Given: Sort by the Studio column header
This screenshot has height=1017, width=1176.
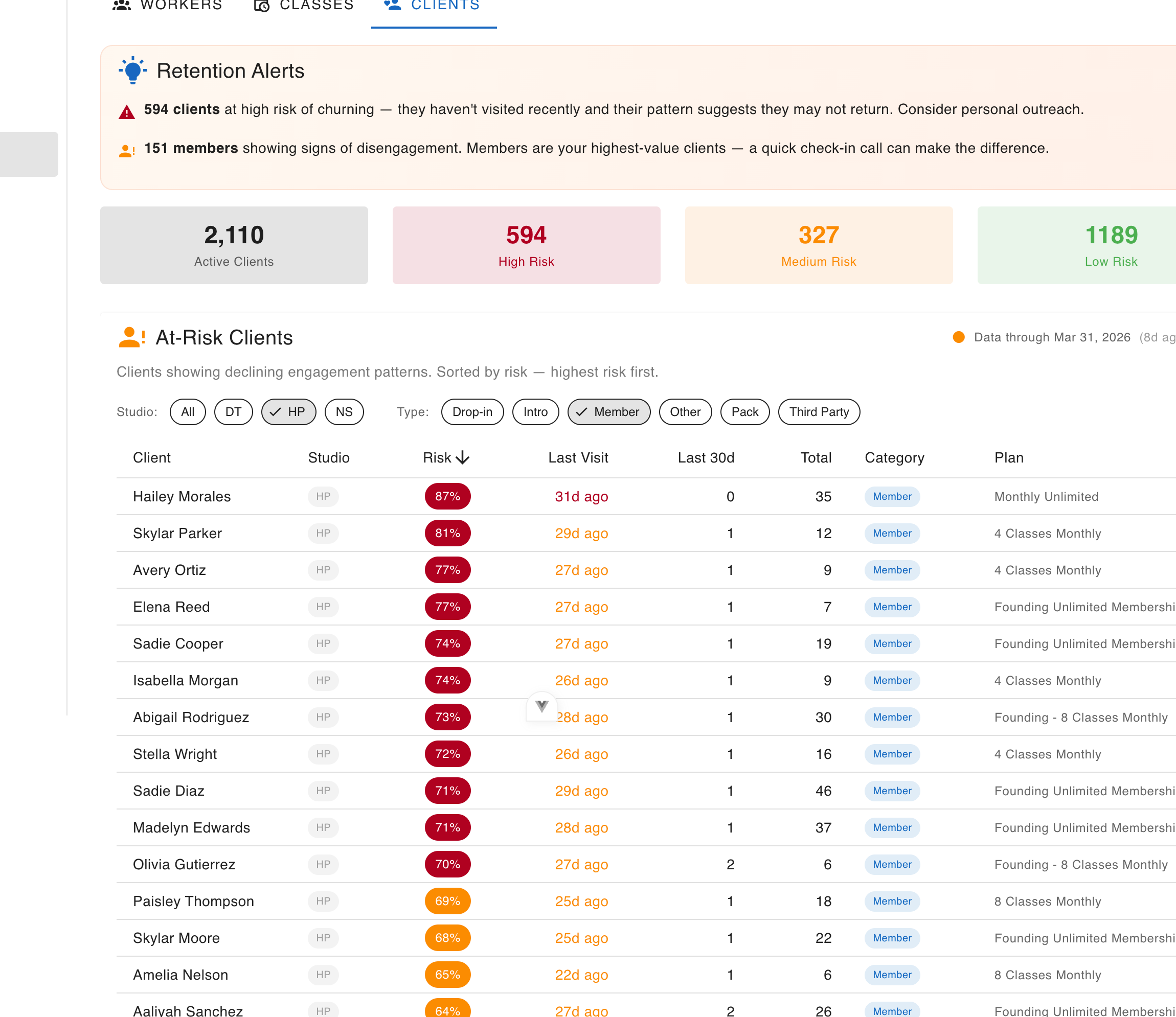Looking at the screenshot, I should click(x=329, y=457).
